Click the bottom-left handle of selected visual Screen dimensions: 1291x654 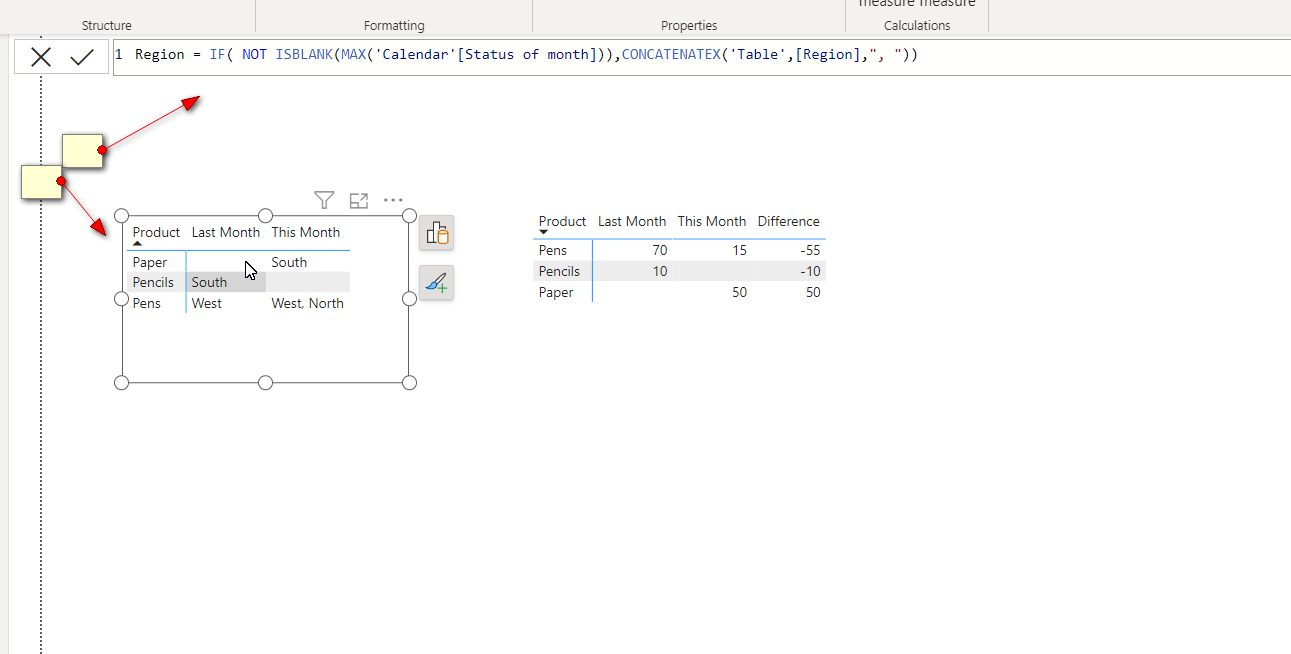pos(122,382)
